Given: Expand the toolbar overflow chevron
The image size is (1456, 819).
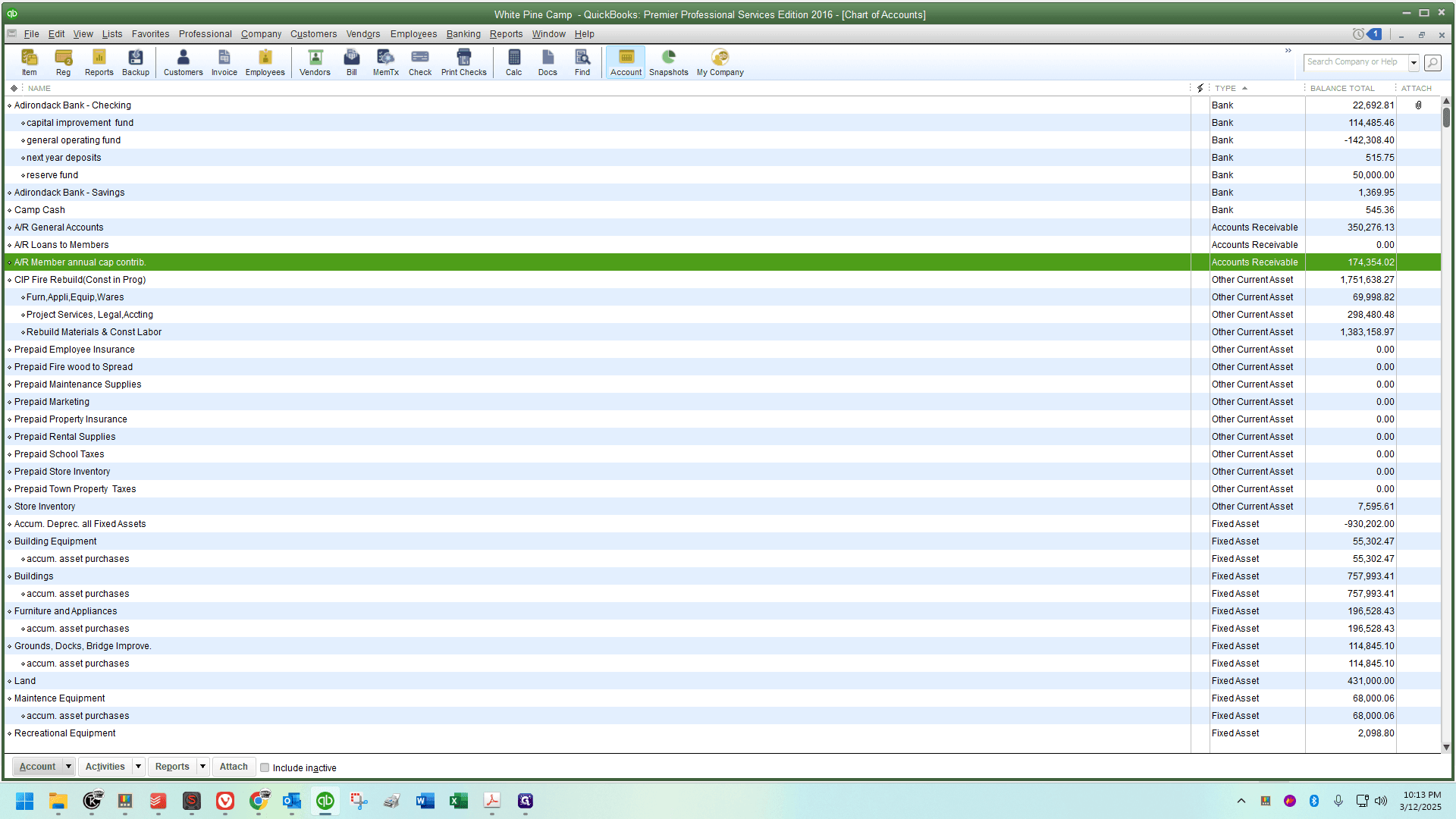Looking at the screenshot, I should (1288, 51).
